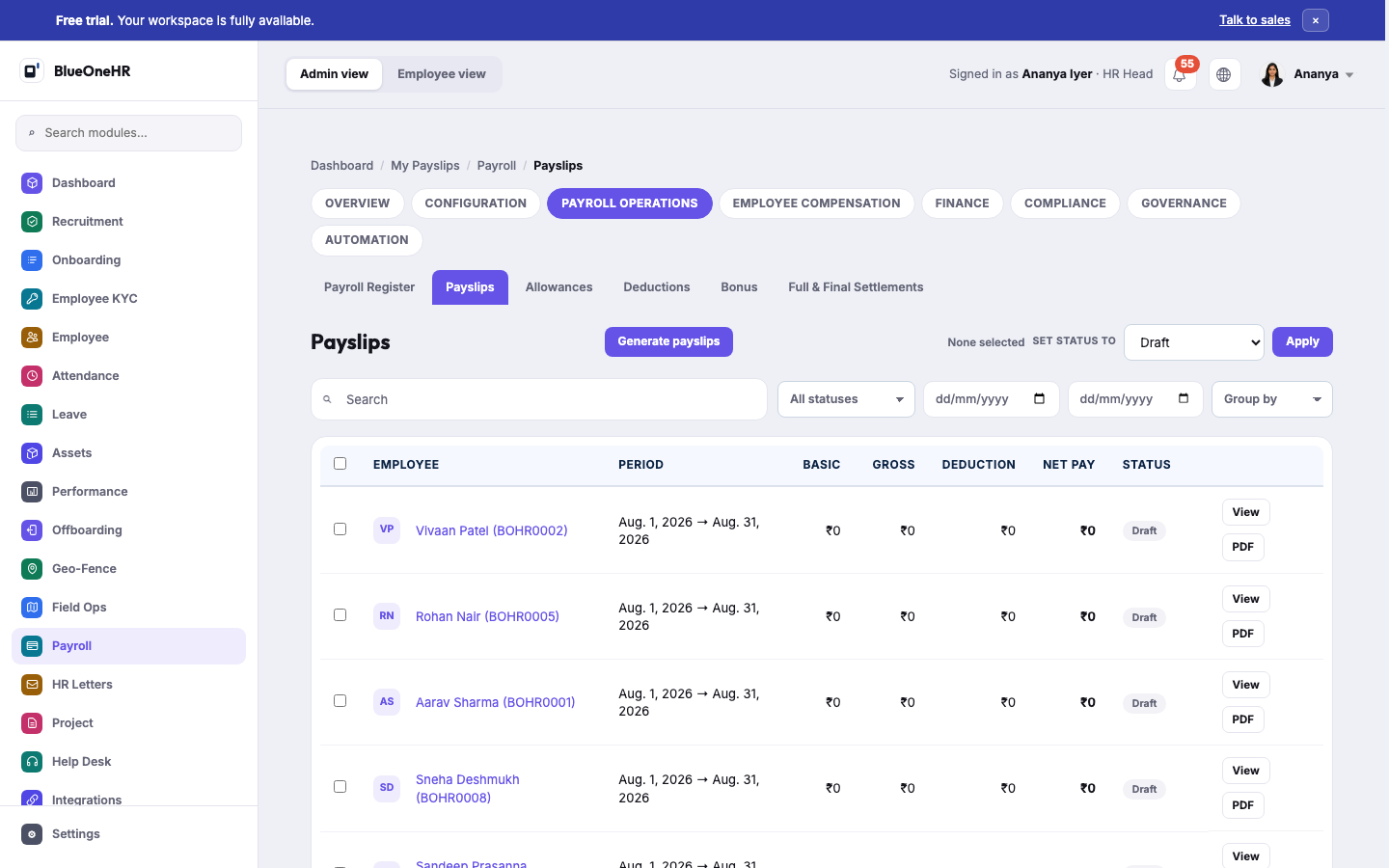The height and width of the screenshot is (868, 1389).
Task: Click the HR Letters envelope icon
Action: 32,685
